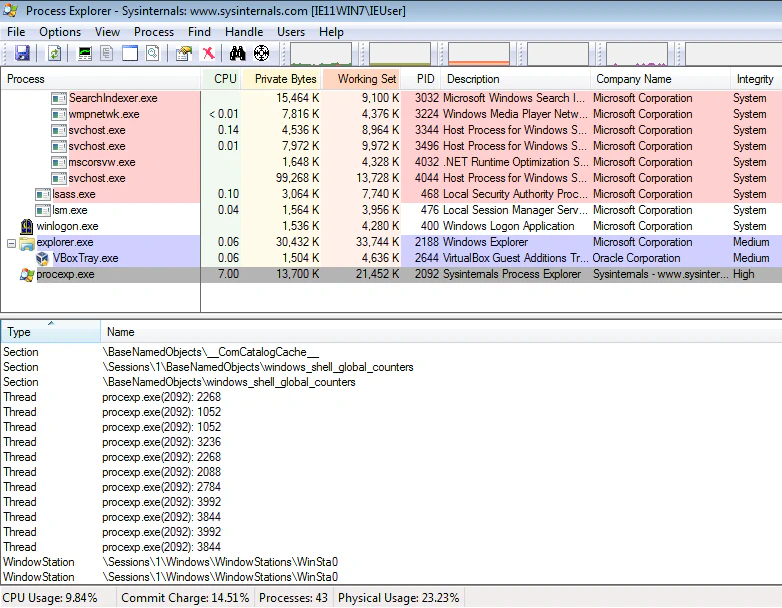The height and width of the screenshot is (608, 782).
Task: Click Physical Usage 23.23% in status bar
Action: click(x=398, y=598)
